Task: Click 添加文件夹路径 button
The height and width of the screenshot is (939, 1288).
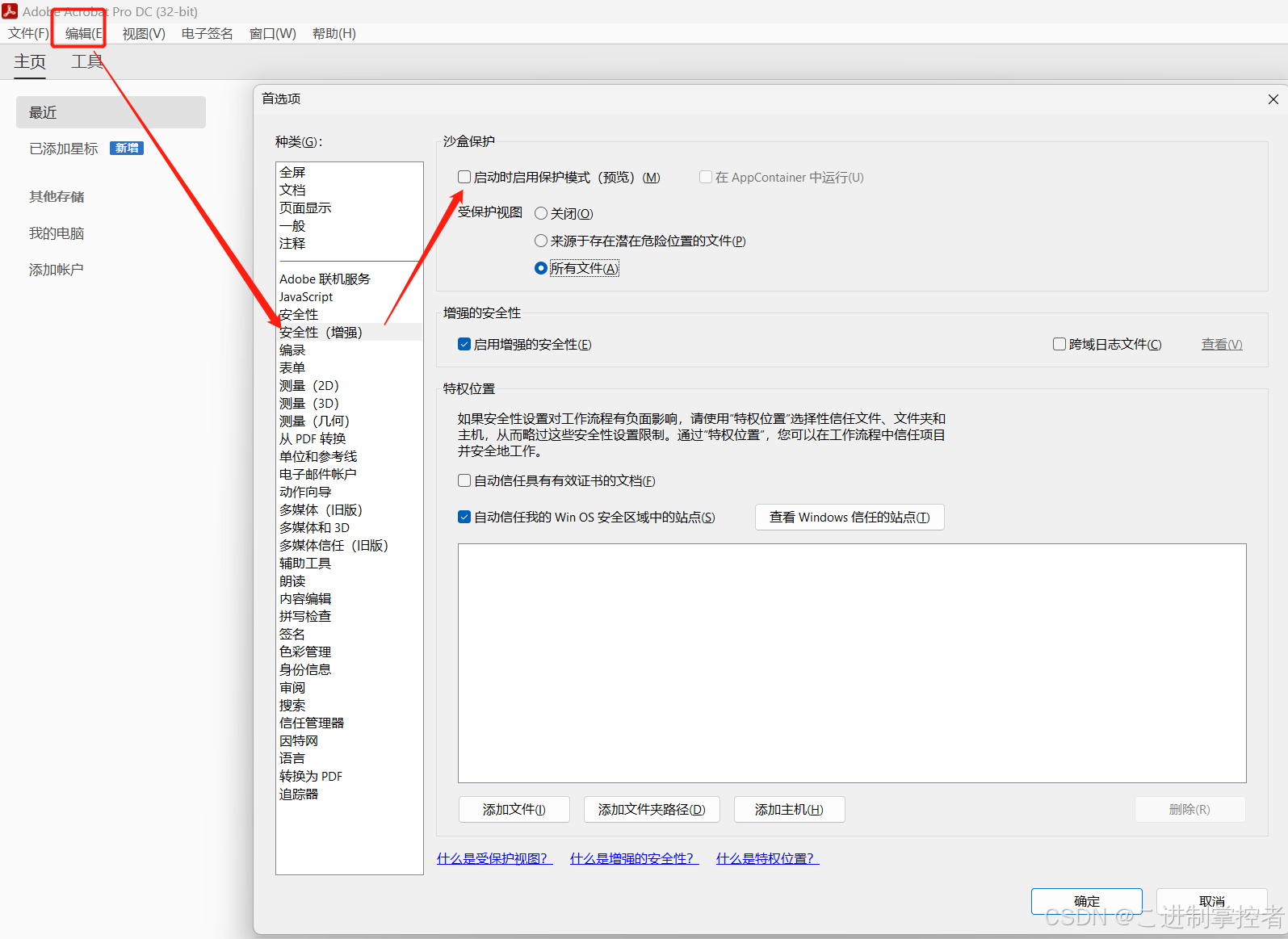Action: click(652, 809)
